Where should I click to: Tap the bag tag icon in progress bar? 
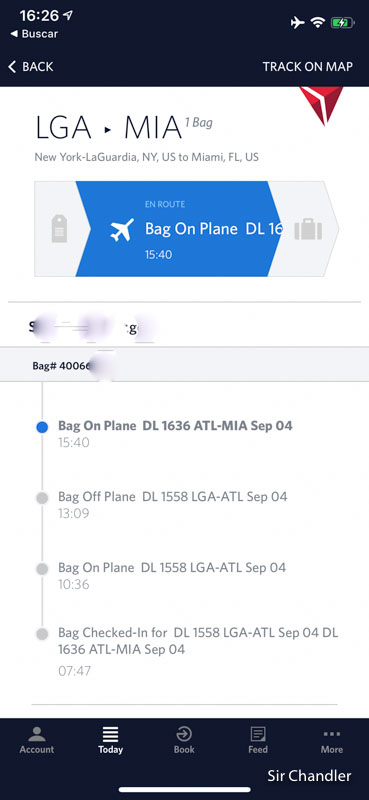pyautogui.click(x=59, y=229)
